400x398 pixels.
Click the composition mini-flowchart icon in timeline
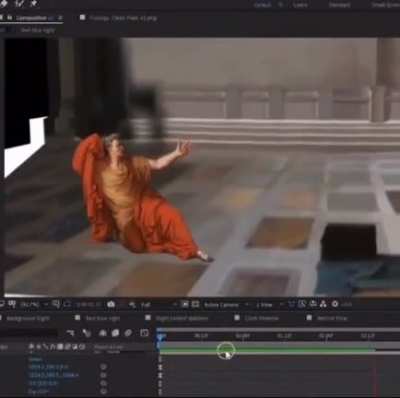click(70, 333)
